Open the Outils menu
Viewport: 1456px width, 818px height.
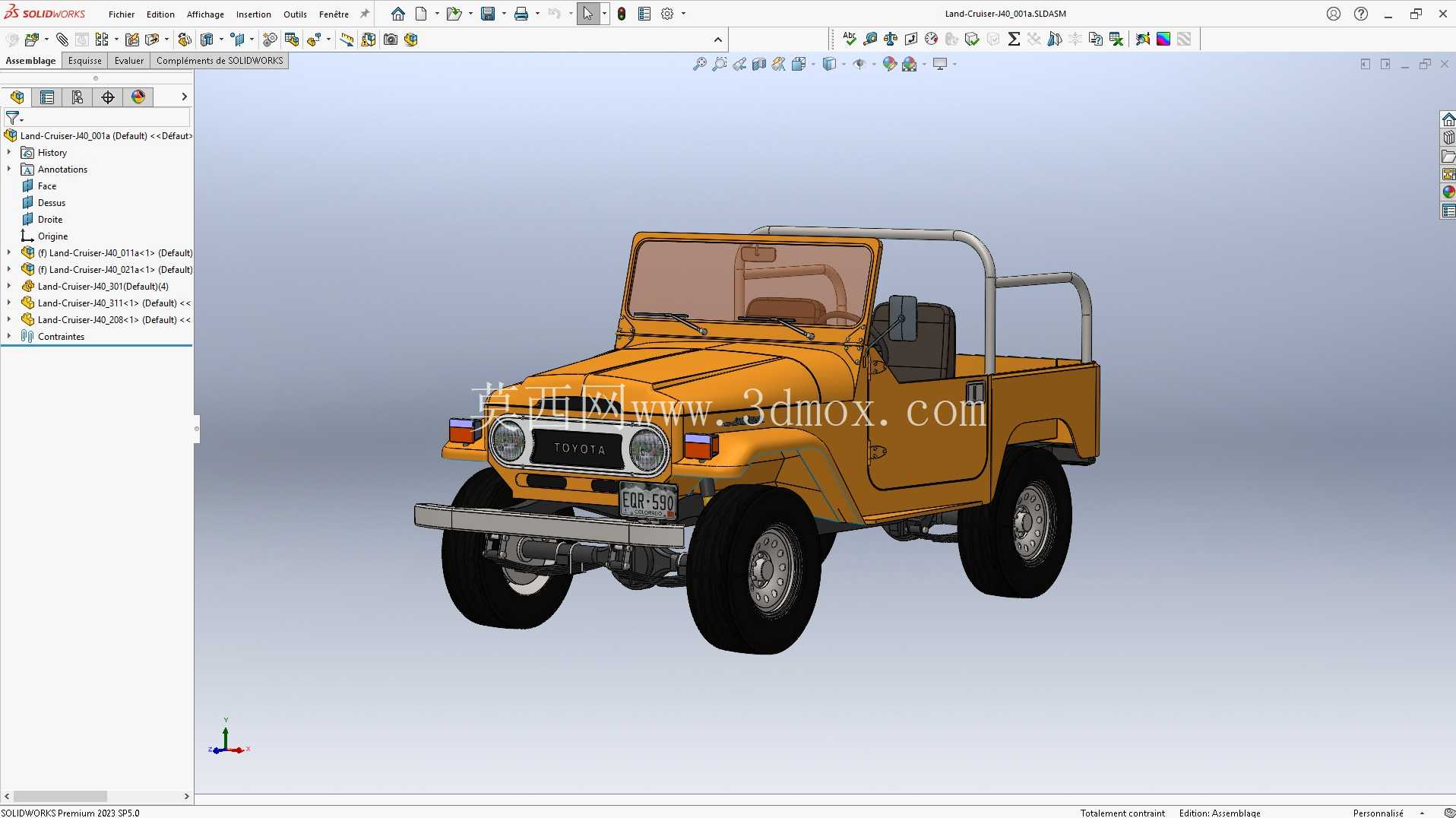295,14
